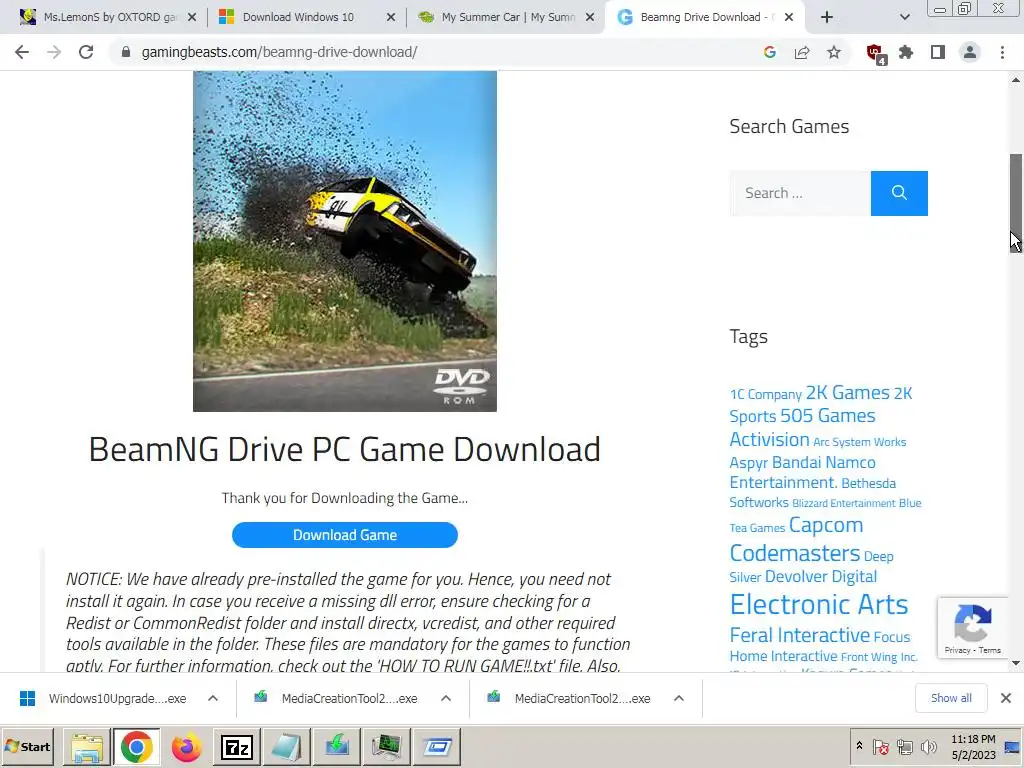Toggle the browser side panel
The height and width of the screenshot is (768, 1024).
tap(938, 52)
